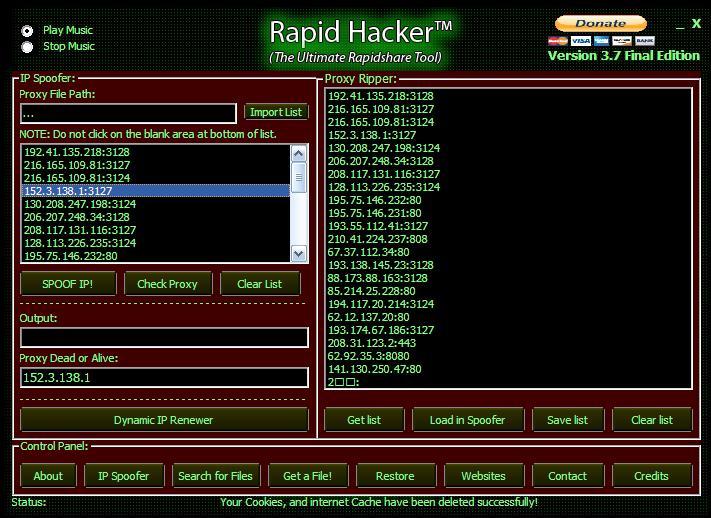711x518 pixels.
Task: Minimize the Rapid Hacker window
Action: [x=679, y=26]
